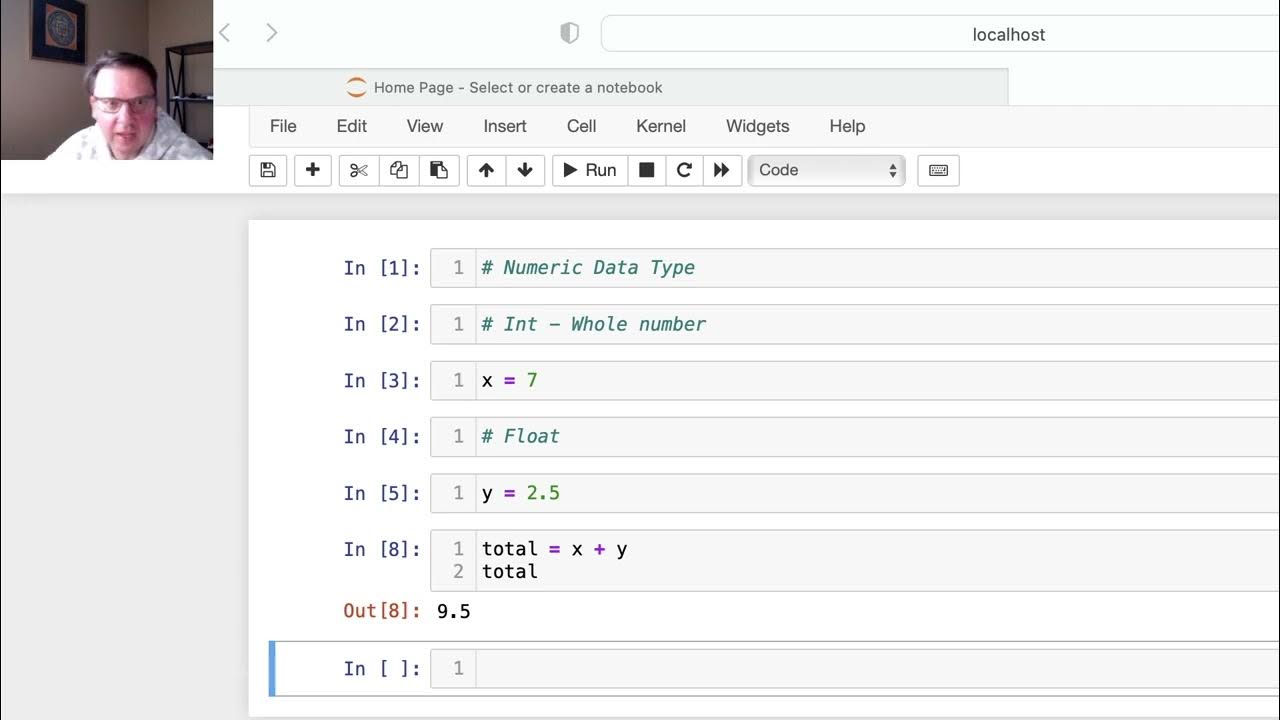1280x720 pixels.
Task: Cut selected cells using the scissors icon
Action: click(358, 170)
